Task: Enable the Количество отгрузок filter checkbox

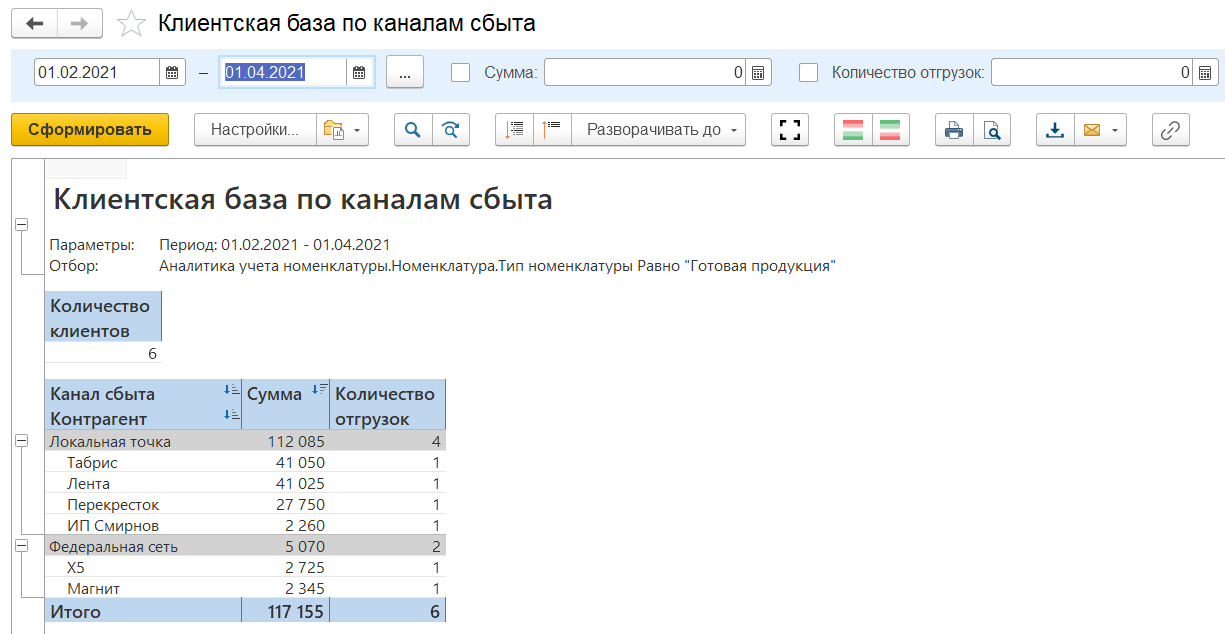Action: tap(809, 72)
